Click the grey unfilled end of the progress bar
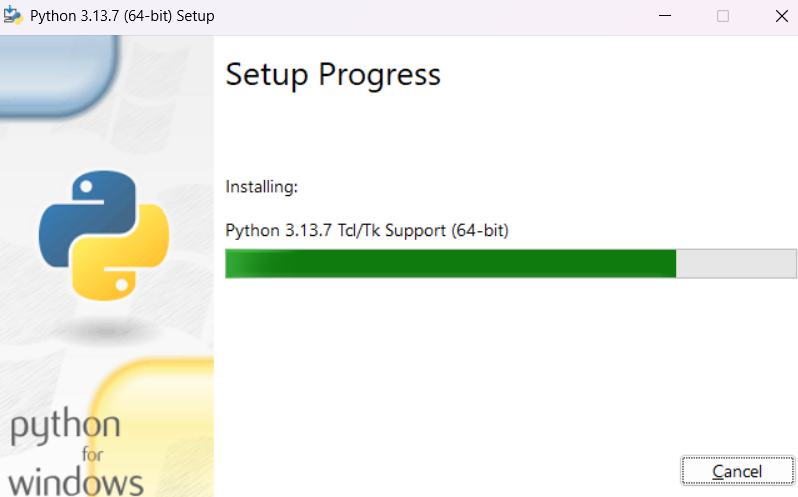The image size is (798, 497). click(x=736, y=264)
